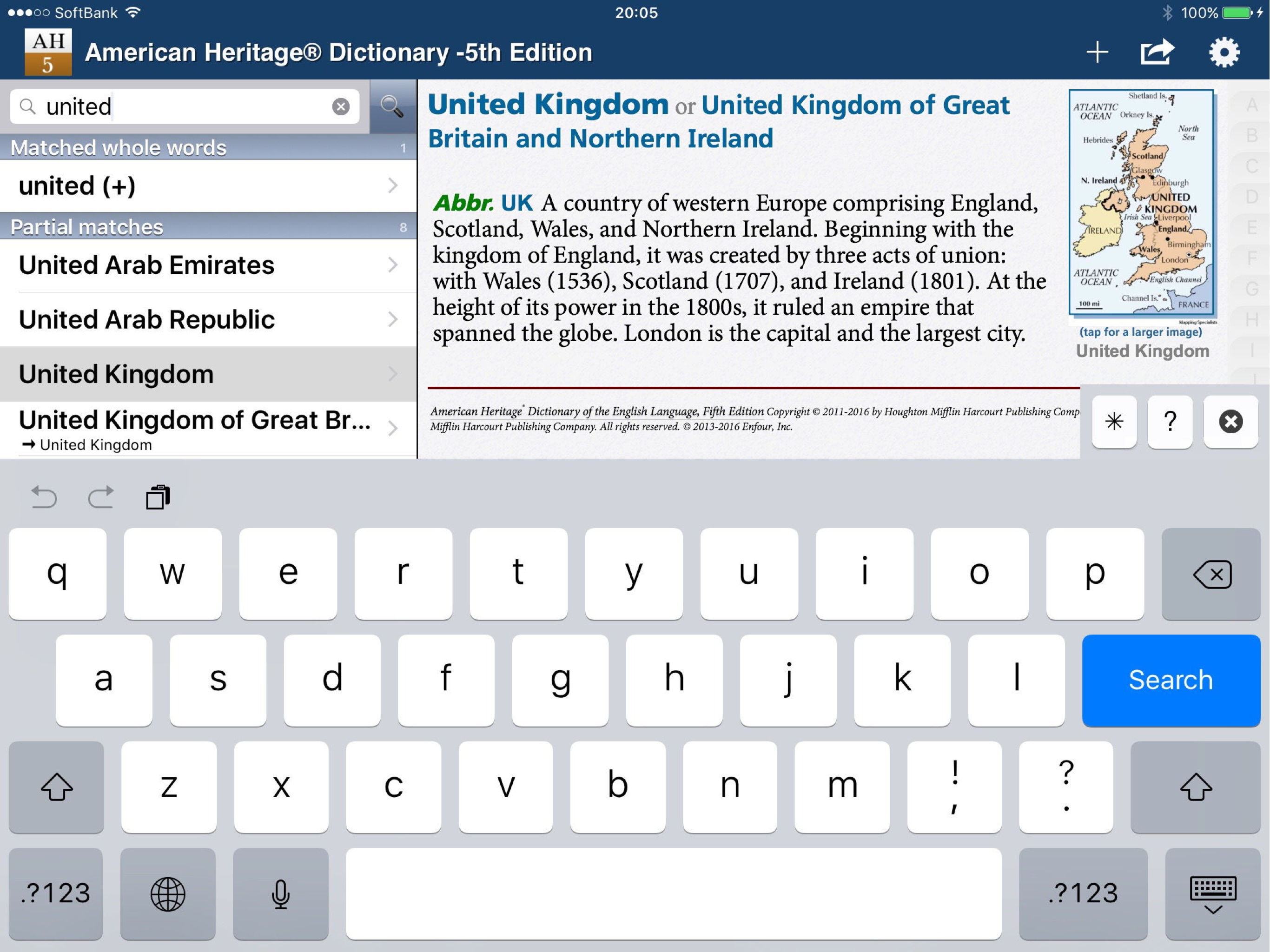
Task: Tap the left shift key
Action: tap(56, 787)
